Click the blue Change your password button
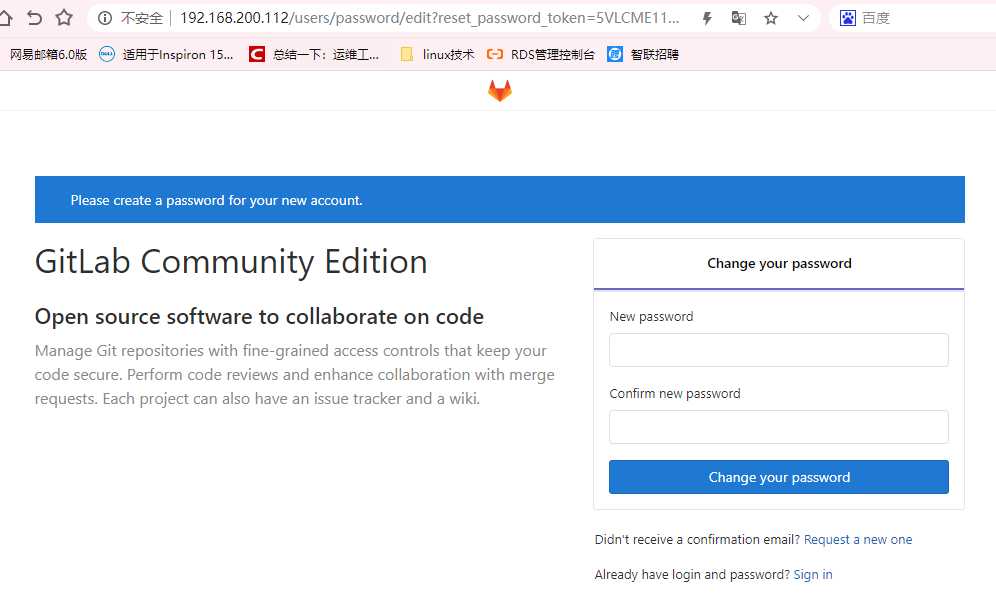This screenshot has height=596, width=996. [779, 477]
